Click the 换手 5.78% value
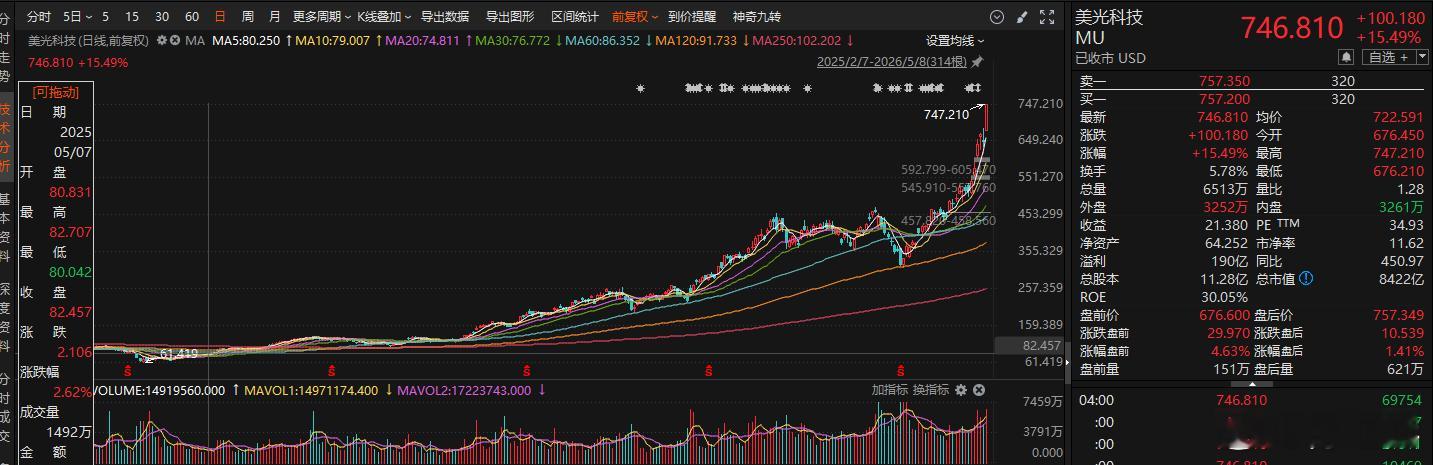1433x465 pixels. 1229,171
